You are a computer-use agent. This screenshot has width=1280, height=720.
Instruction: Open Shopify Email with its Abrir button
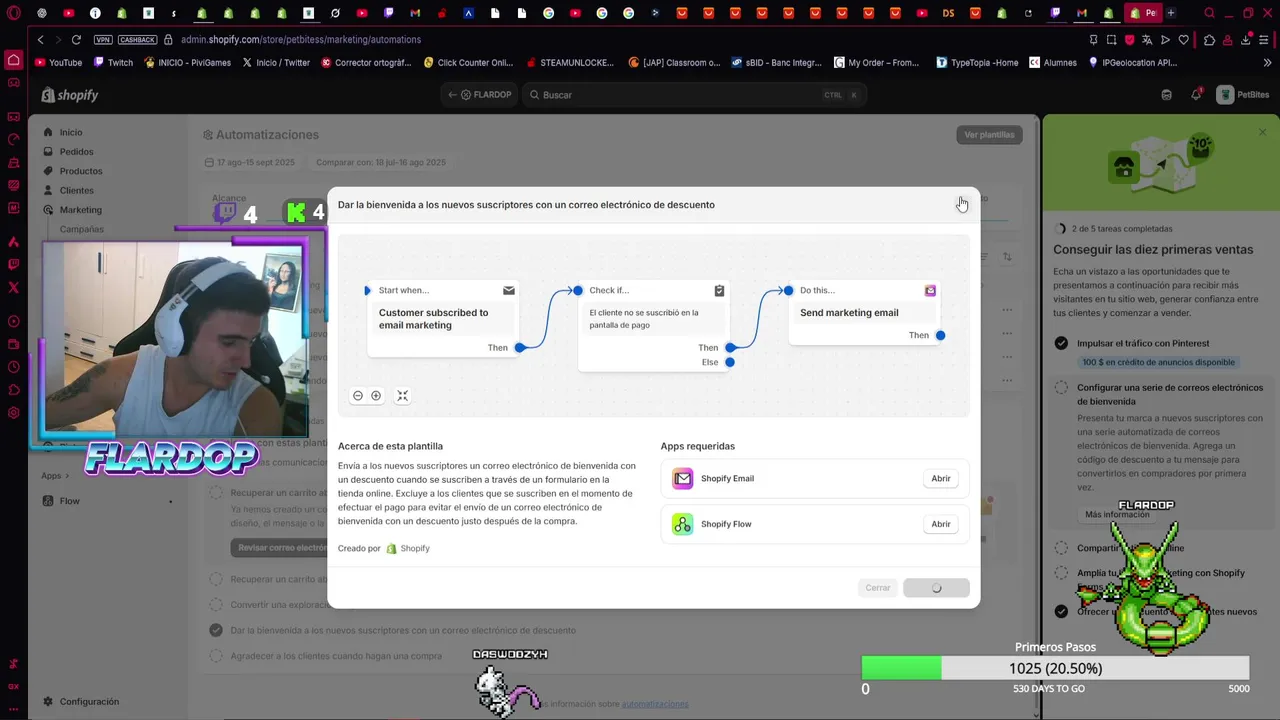(x=941, y=479)
